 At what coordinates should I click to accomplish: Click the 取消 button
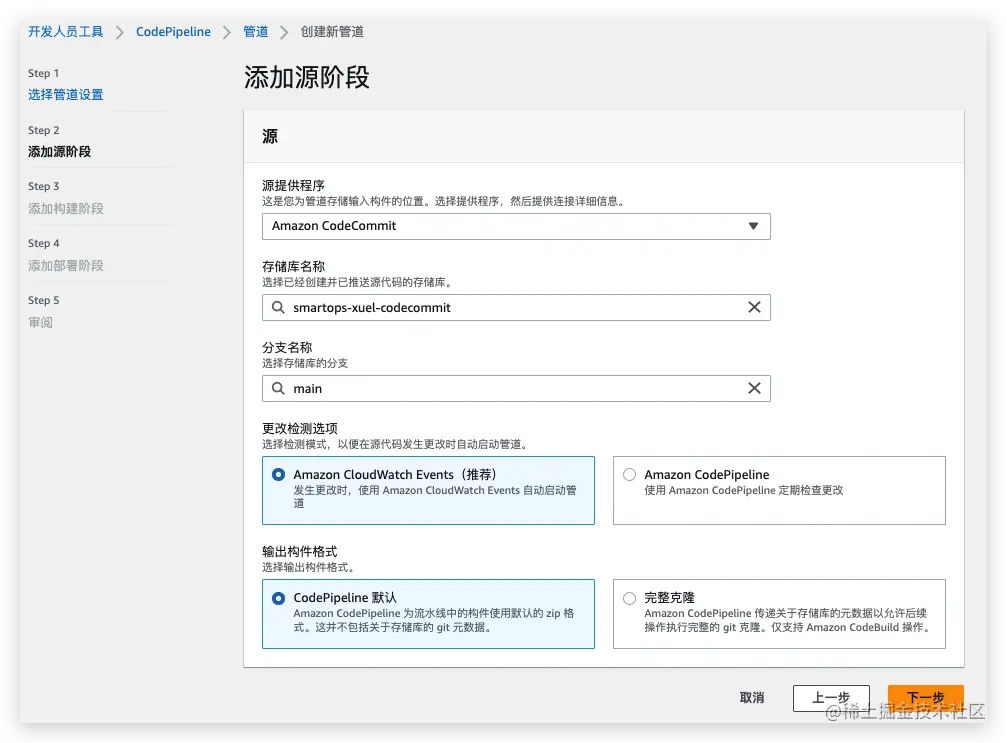point(752,697)
